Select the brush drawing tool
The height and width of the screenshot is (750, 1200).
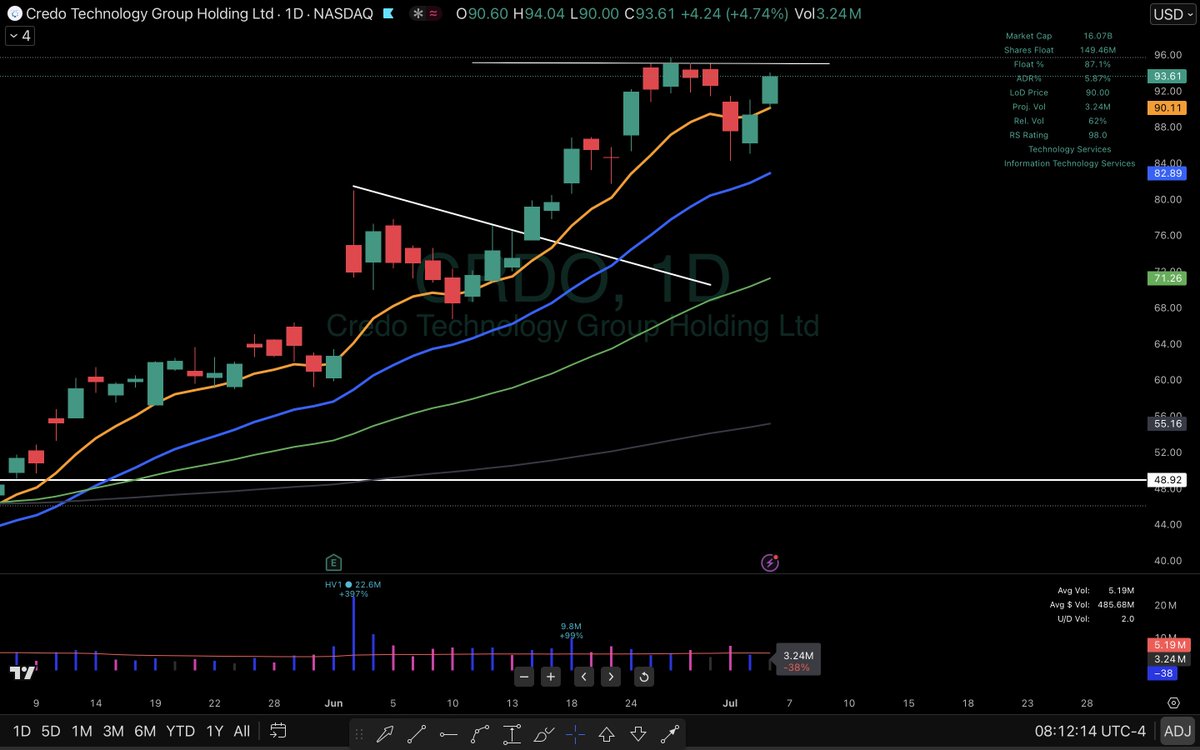click(543, 733)
